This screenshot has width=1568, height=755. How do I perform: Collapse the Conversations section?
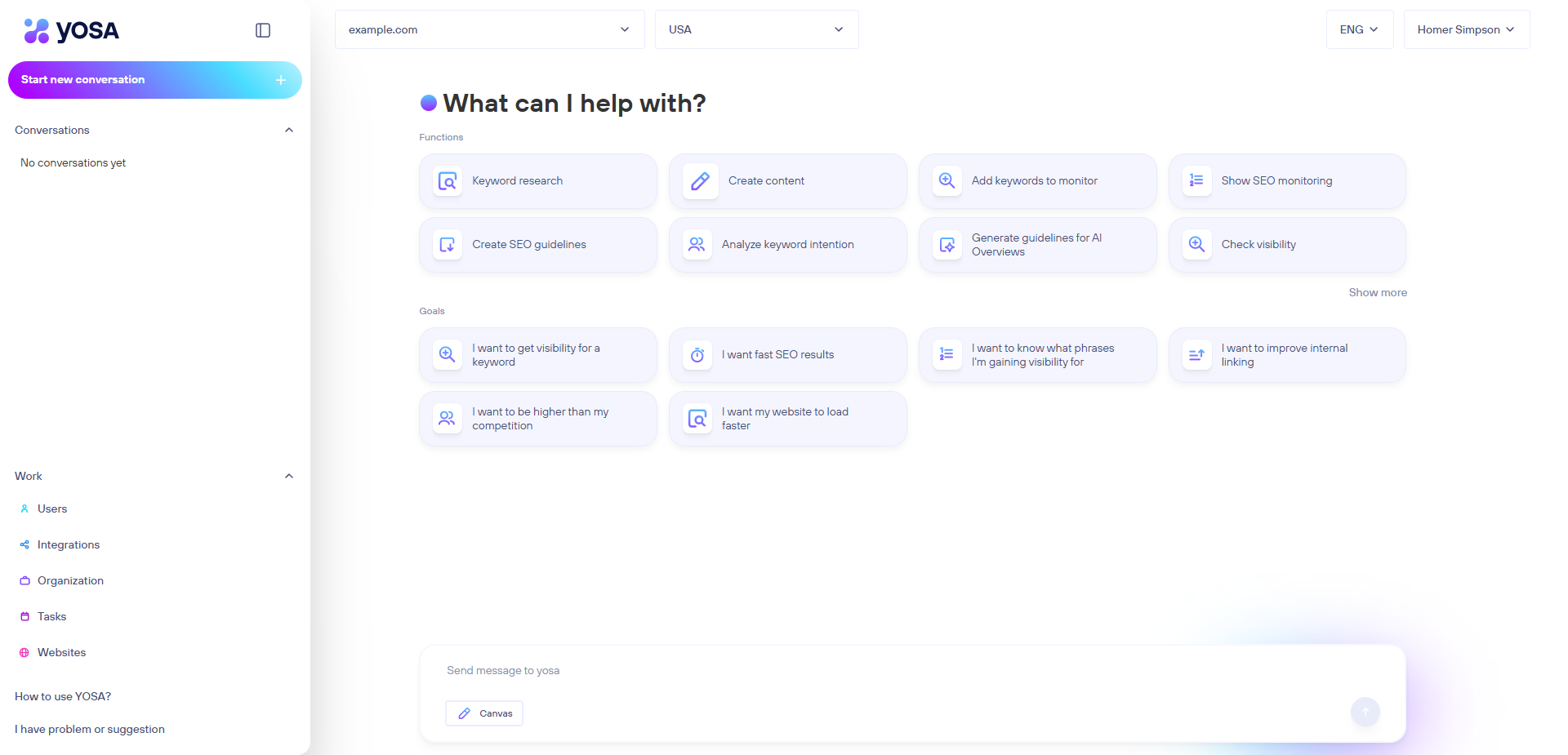tap(288, 131)
